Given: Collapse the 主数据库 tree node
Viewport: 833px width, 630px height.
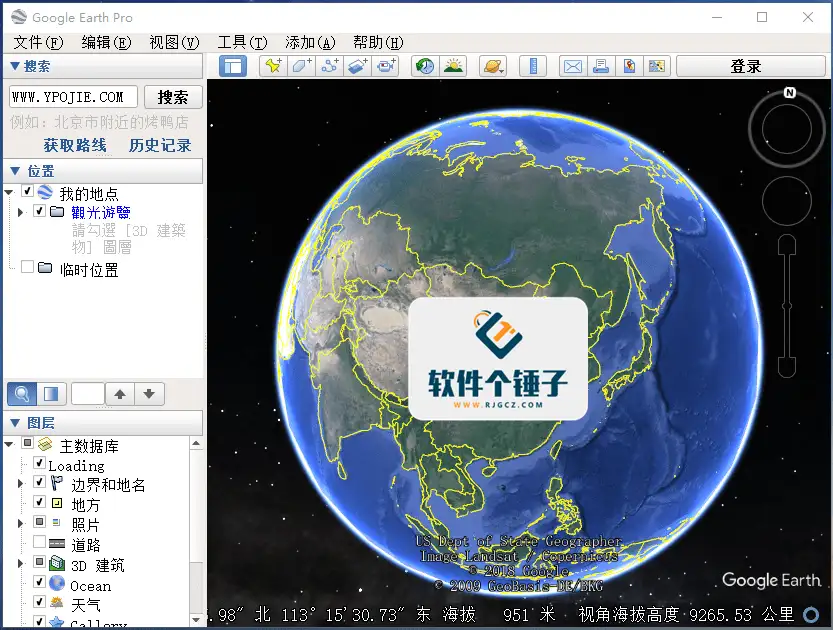Looking at the screenshot, I should [9, 444].
